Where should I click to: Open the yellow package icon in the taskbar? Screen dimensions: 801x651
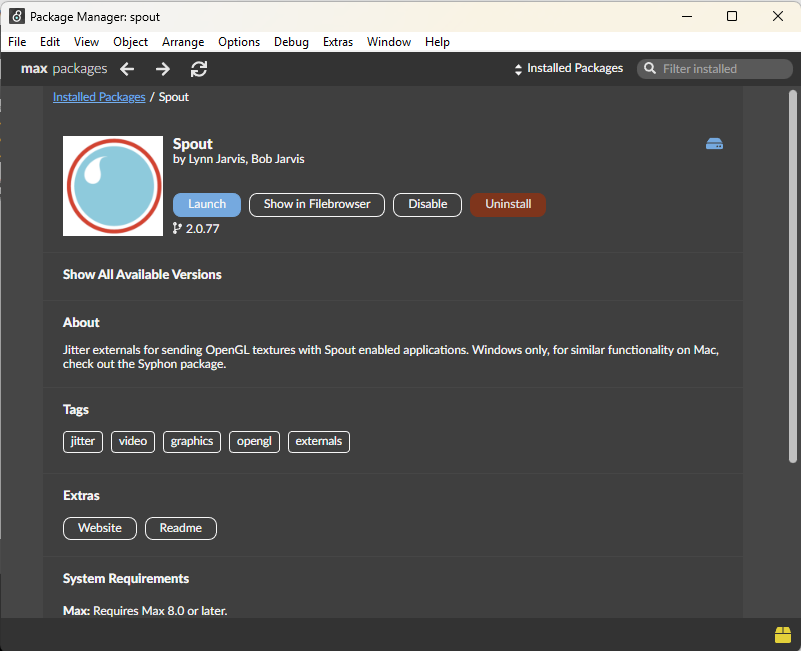[x=781, y=634]
